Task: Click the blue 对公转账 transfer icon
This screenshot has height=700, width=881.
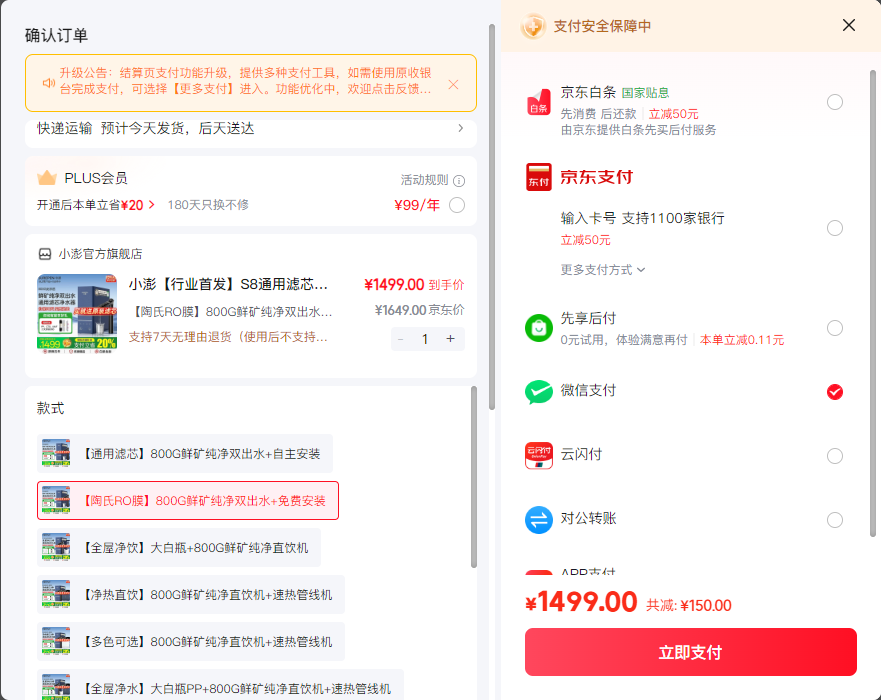Action: pos(538,520)
